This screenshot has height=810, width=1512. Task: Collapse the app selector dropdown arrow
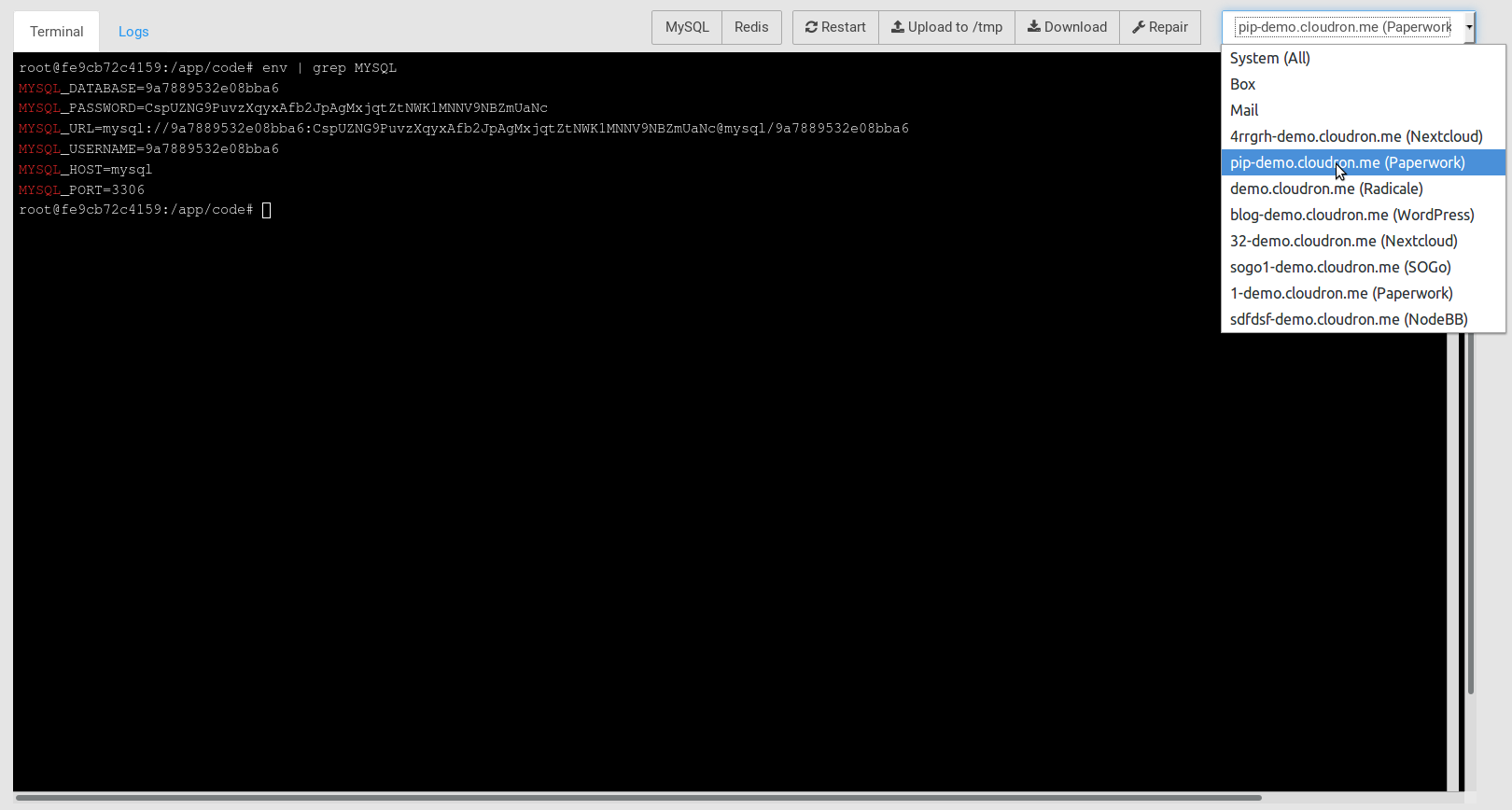[x=1468, y=27]
